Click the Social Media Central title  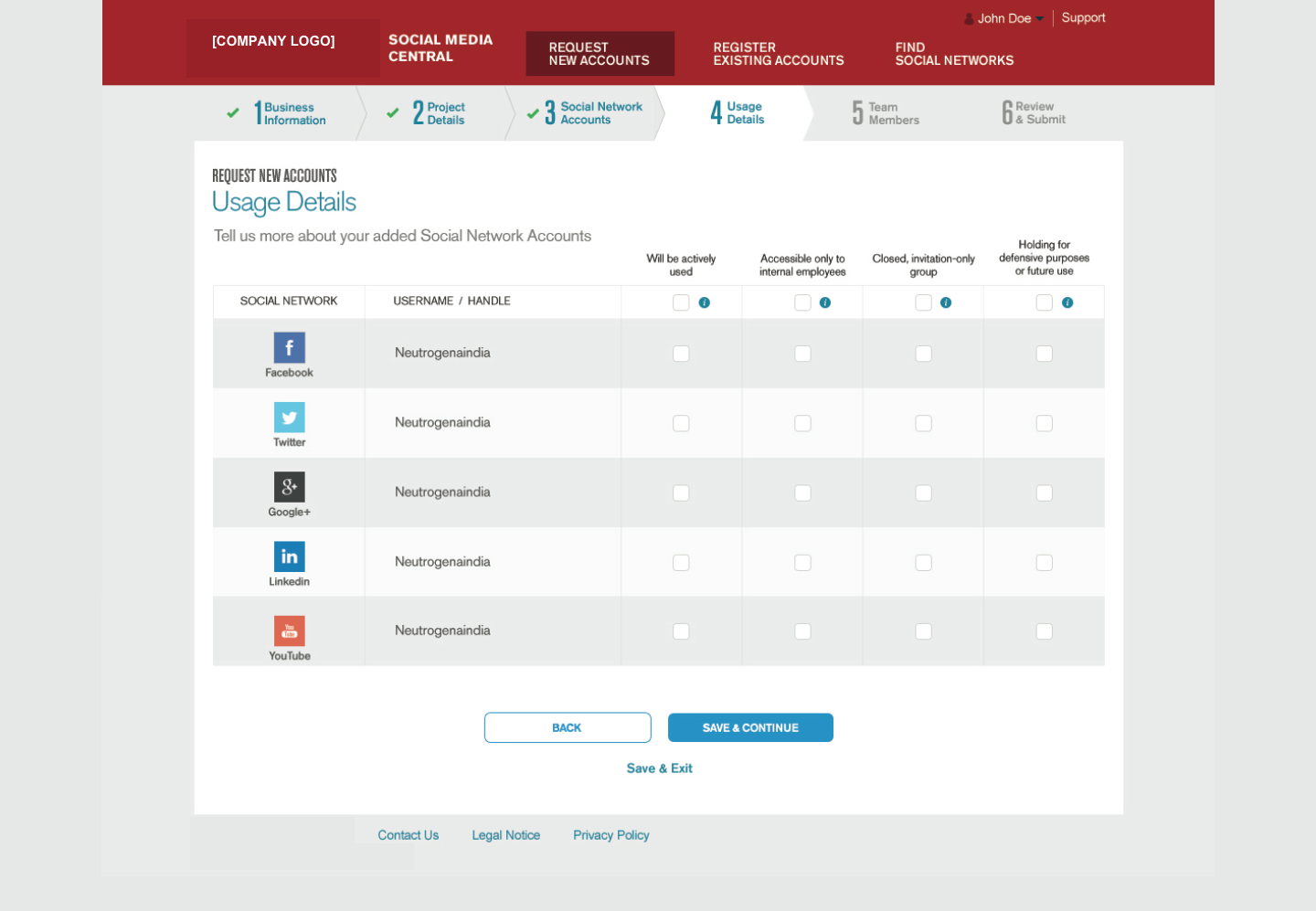click(440, 48)
